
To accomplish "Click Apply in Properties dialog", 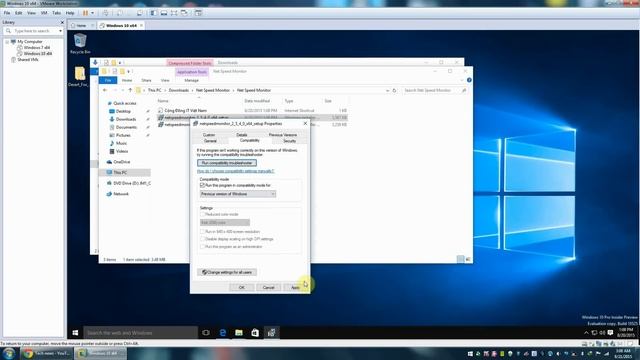I will (x=295, y=287).
